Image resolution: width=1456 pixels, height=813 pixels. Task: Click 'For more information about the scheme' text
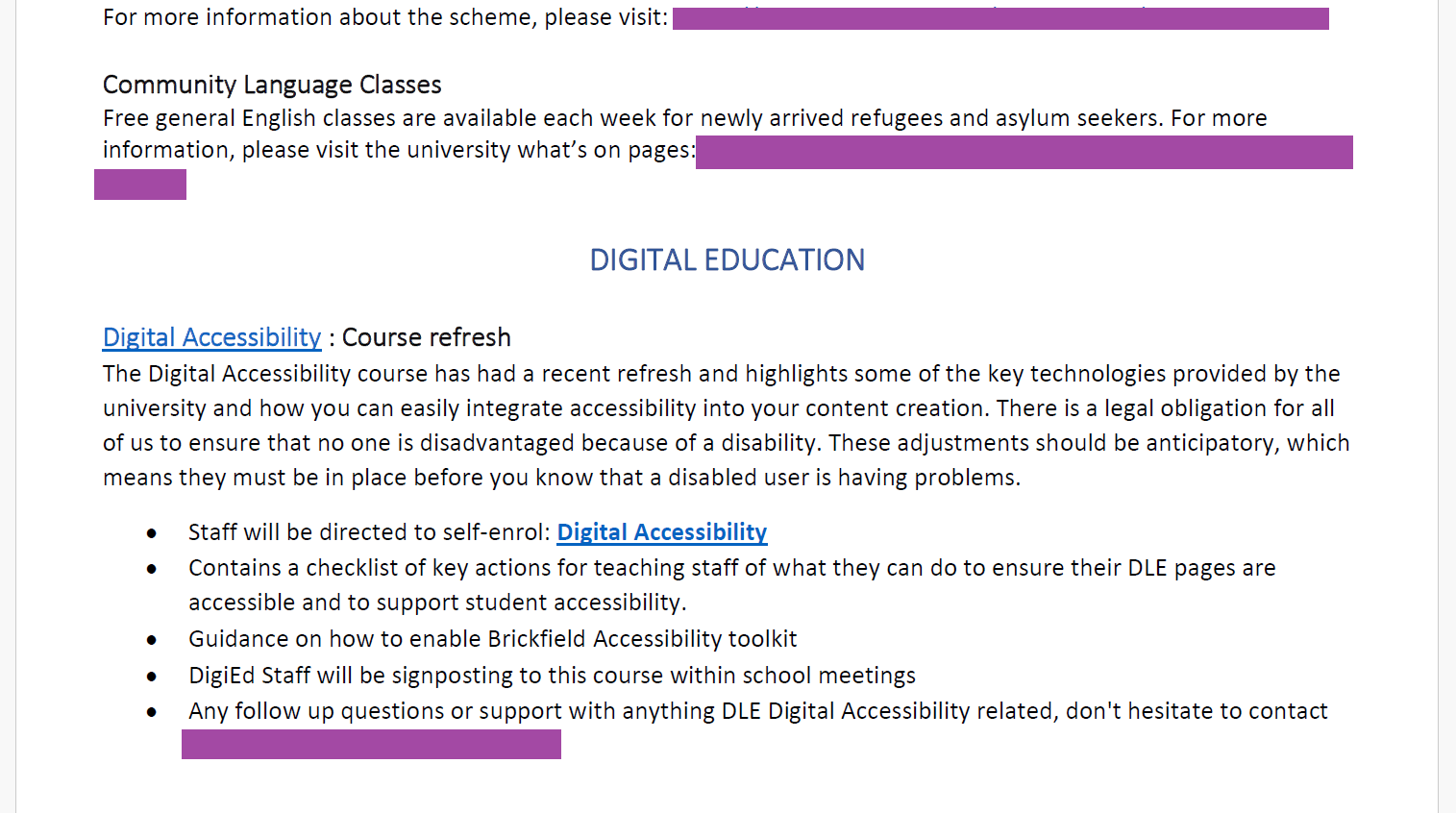coord(385,17)
